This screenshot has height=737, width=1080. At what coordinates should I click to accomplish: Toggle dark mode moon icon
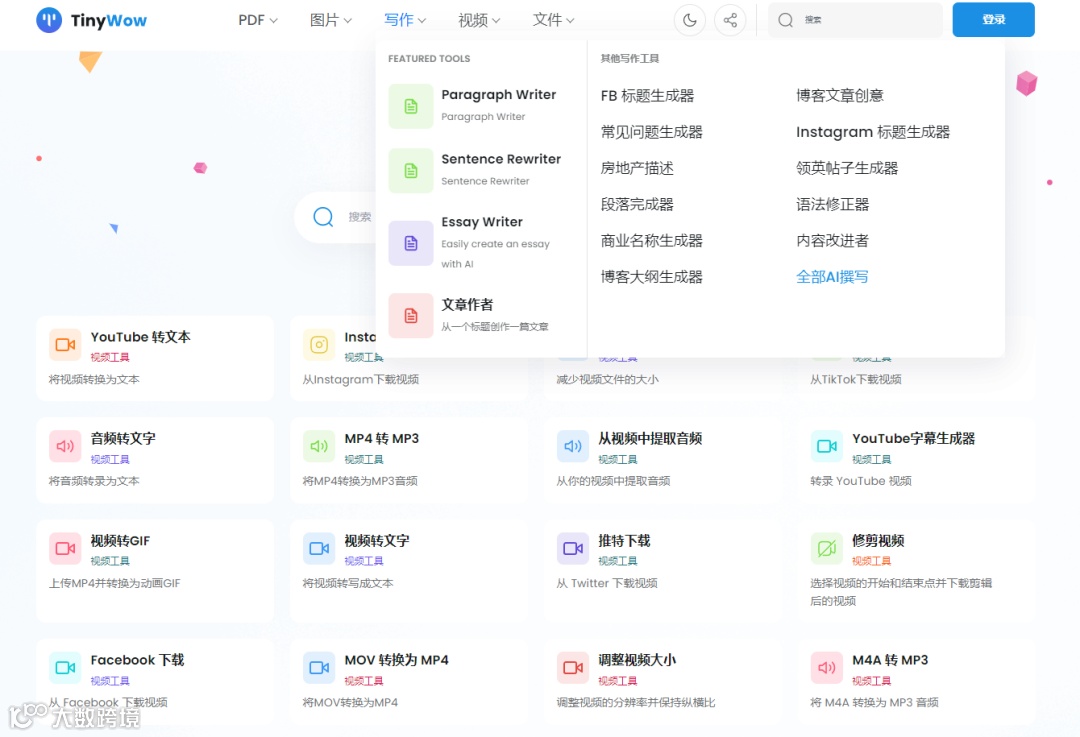tap(689, 20)
